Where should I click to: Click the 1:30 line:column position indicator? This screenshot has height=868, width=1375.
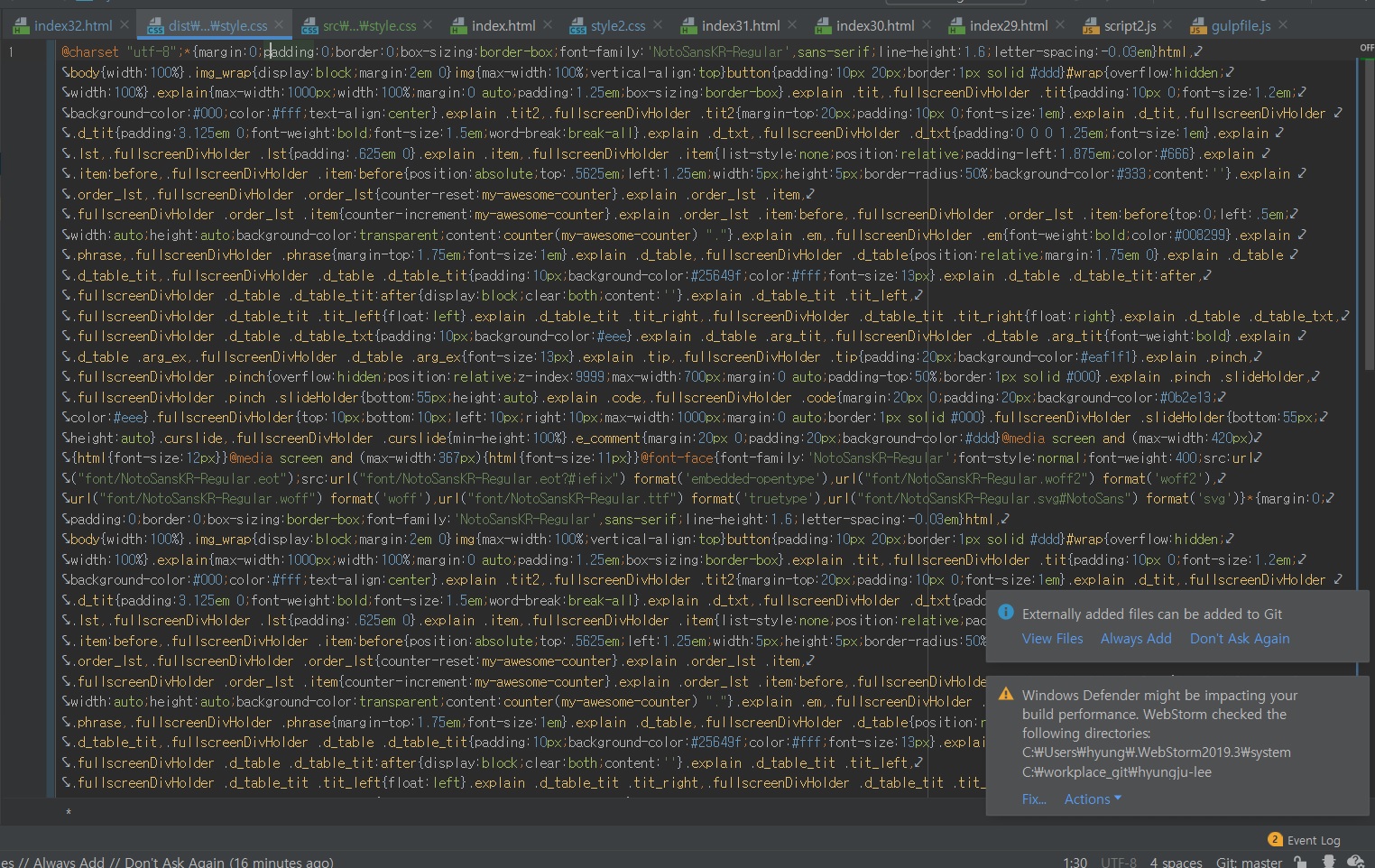click(x=1075, y=863)
